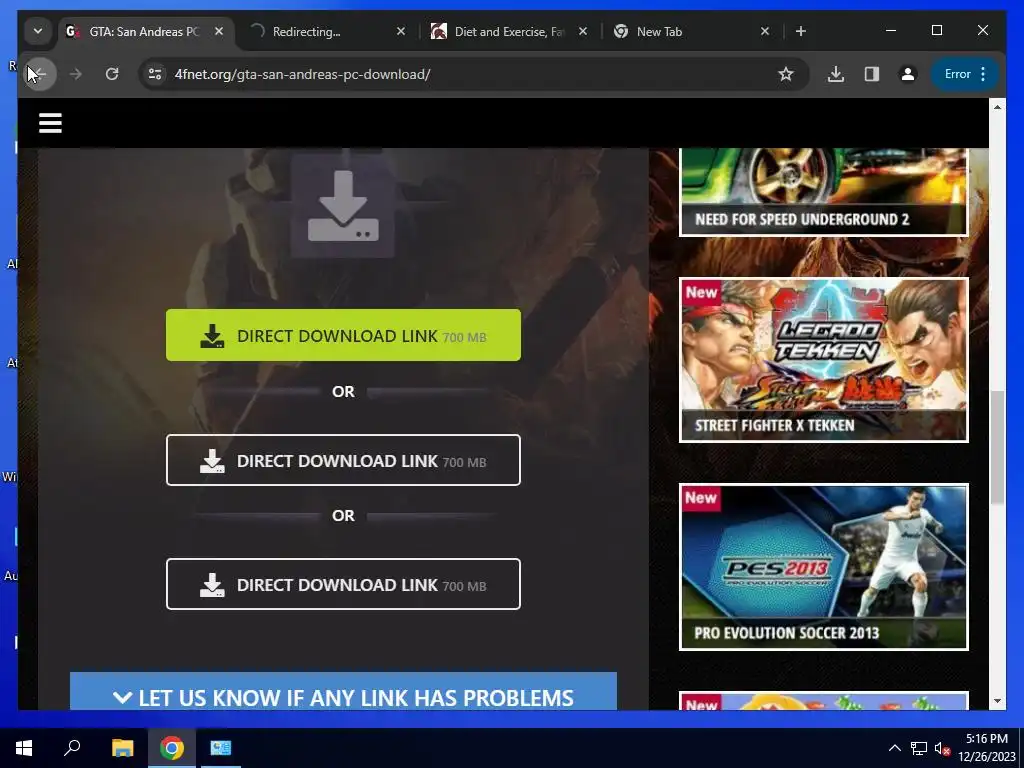Image resolution: width=1024 pixels, height=768 pixels.
Task: Switch to the Redirecting tab
Action: 328,31
